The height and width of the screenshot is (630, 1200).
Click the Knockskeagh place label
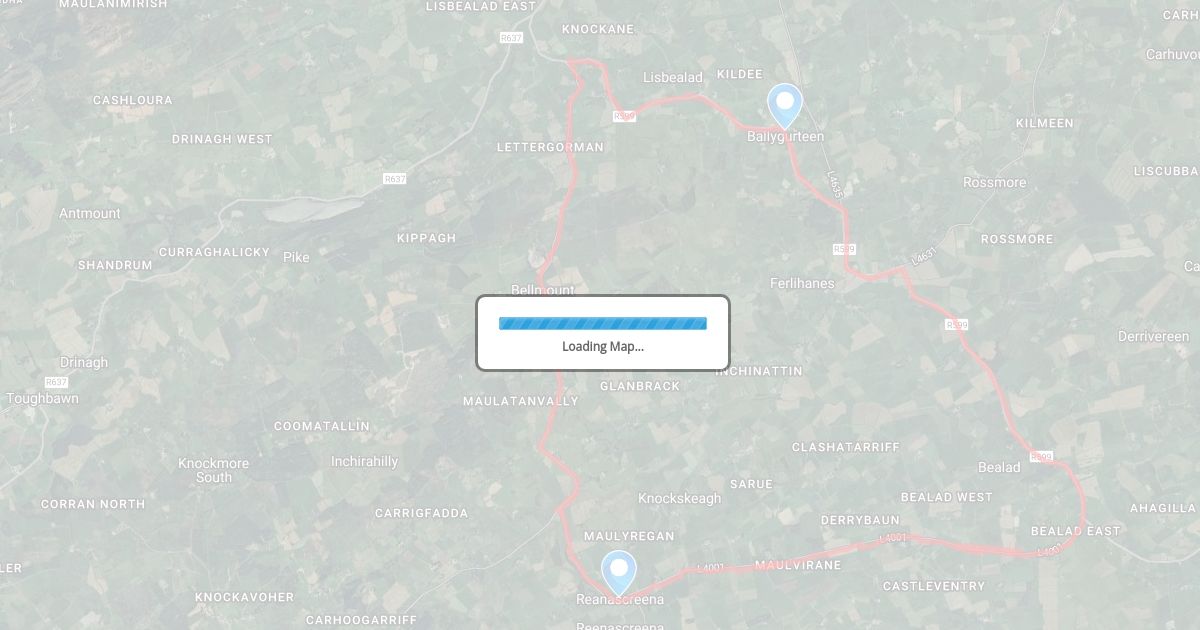(680, 498)
